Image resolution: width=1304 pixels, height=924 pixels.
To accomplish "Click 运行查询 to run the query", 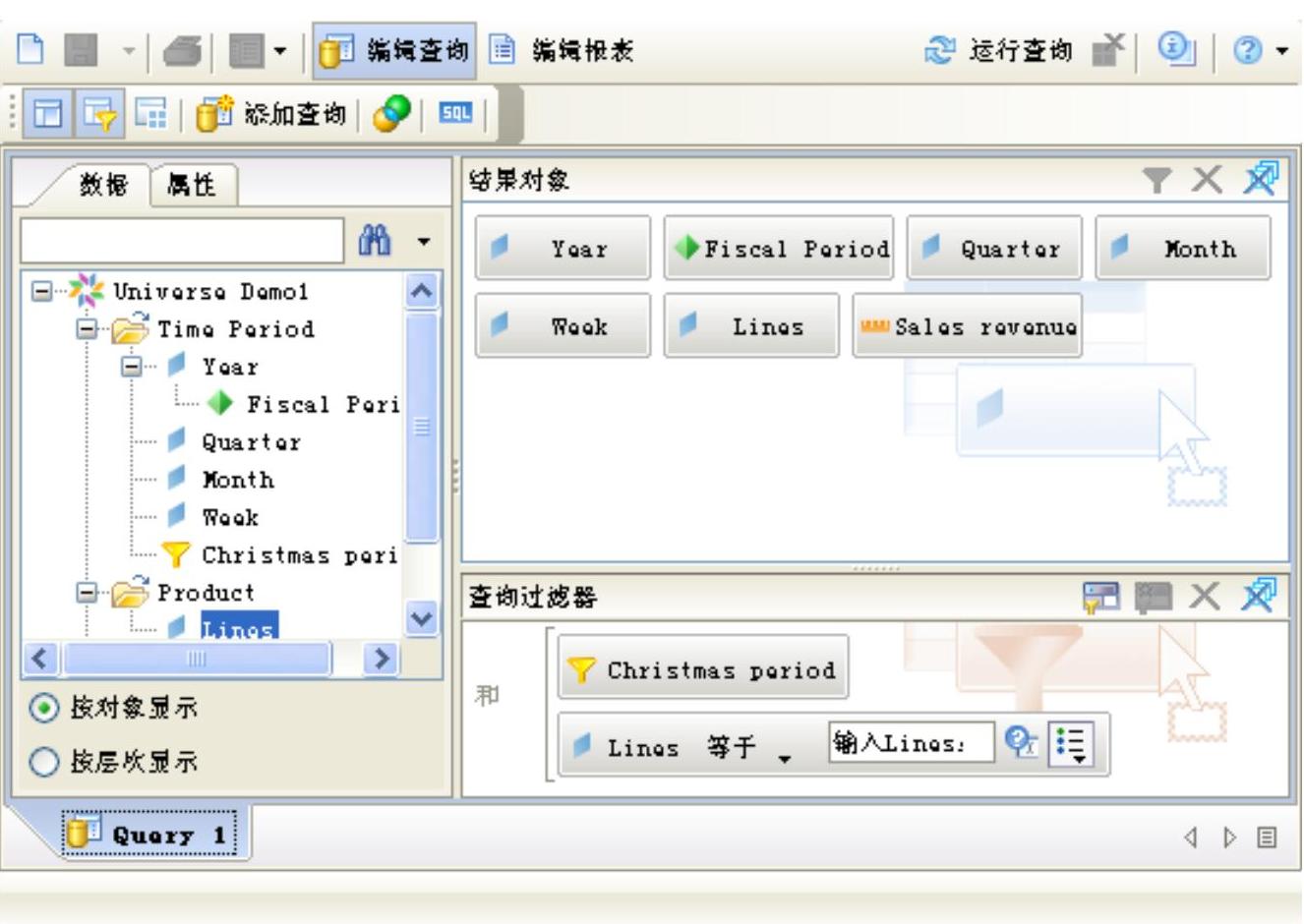I will pos(998,50).
